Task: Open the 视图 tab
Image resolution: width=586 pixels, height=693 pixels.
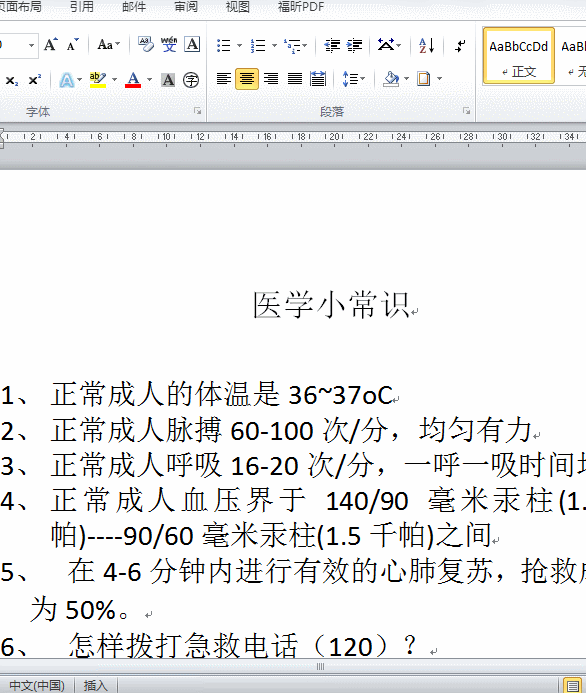Action: click(x=237, y=6)
